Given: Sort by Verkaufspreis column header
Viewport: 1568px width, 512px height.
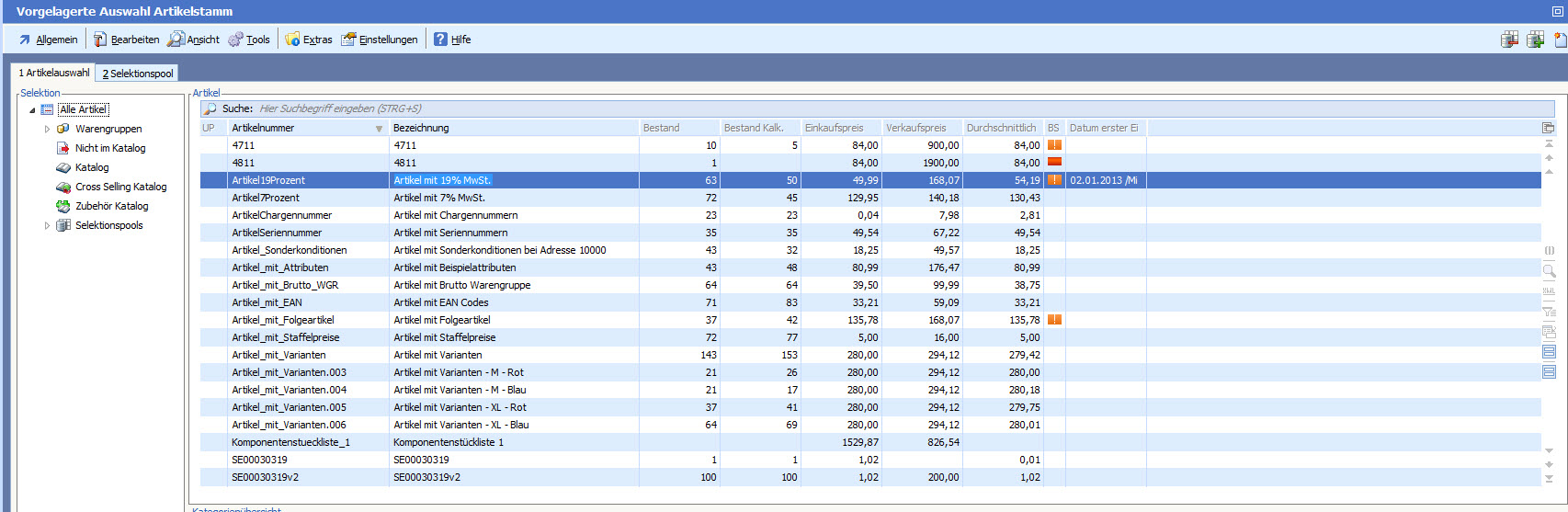Looking at the screenshot, I should tap(915, 128).
